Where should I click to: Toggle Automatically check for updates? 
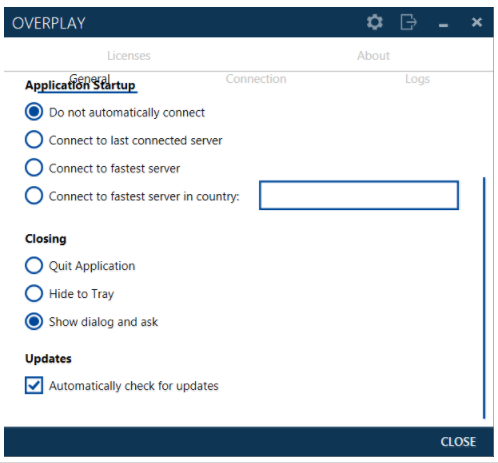coord(122,385)
